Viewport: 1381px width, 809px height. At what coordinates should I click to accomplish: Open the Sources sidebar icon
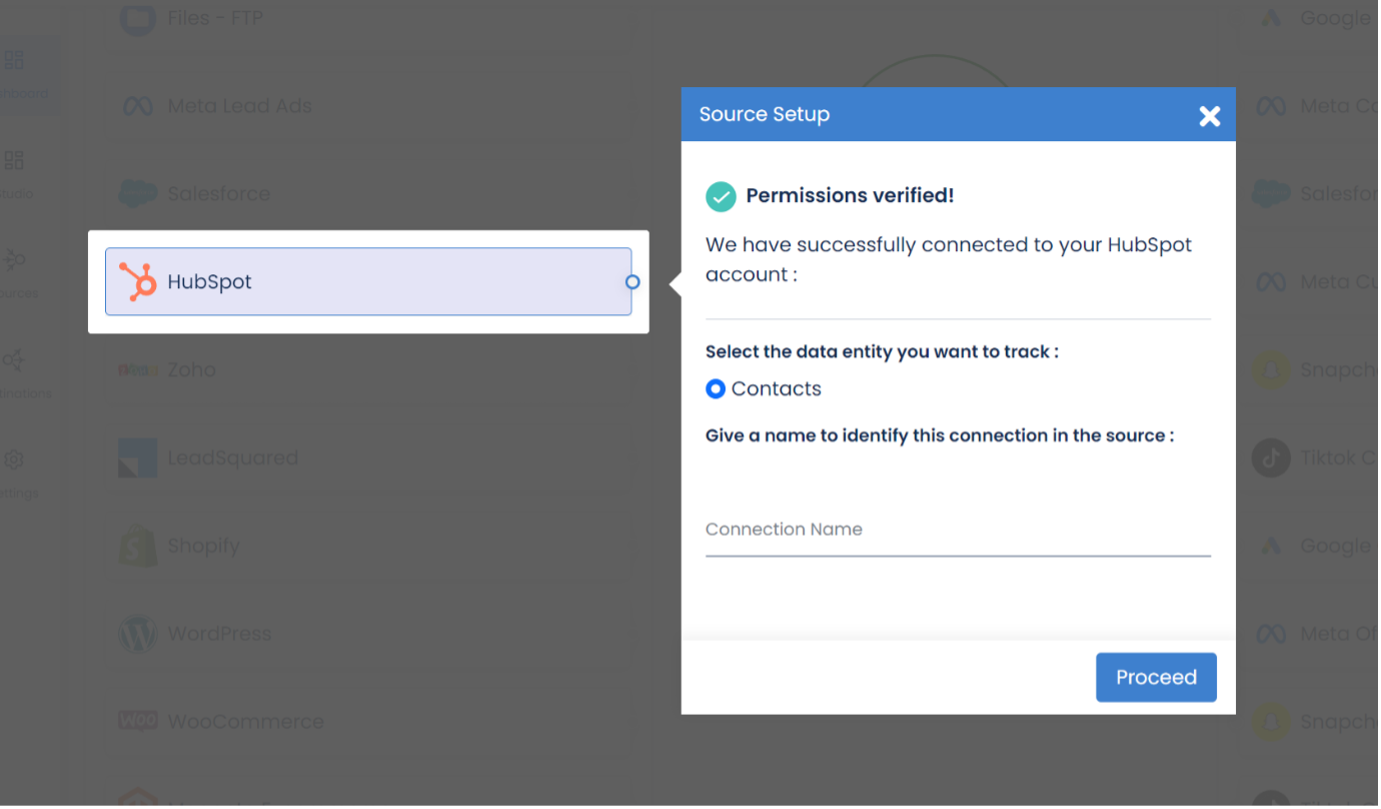coord(15,261)
